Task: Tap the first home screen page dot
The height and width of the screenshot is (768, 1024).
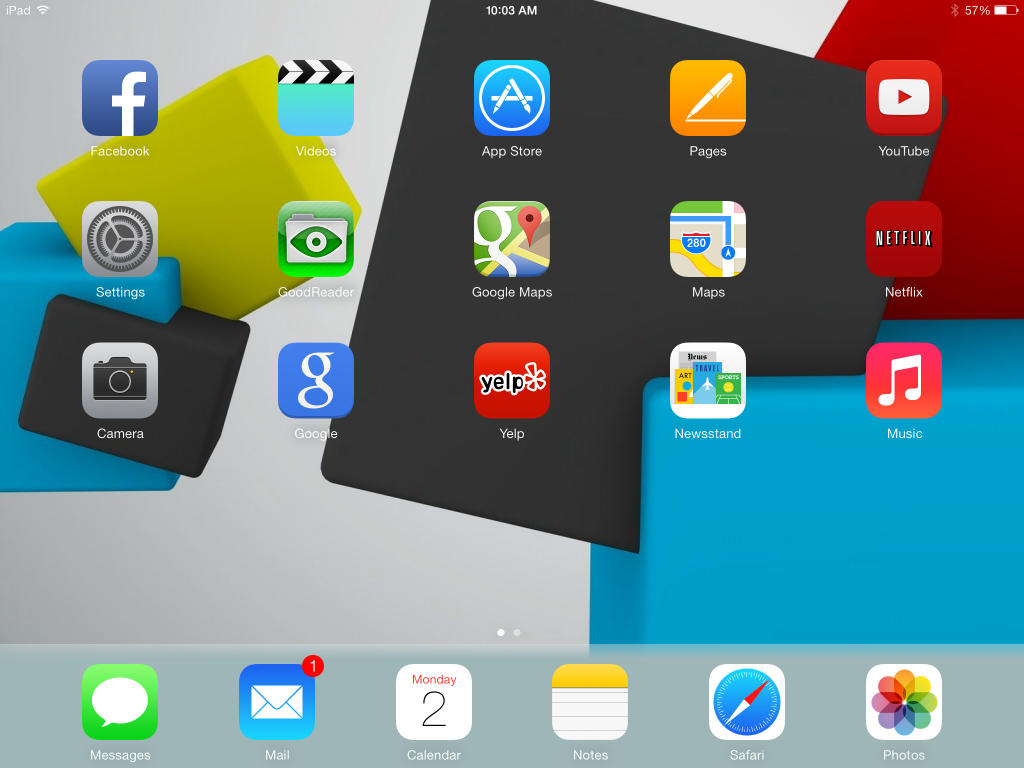Action: coord(501,632)
